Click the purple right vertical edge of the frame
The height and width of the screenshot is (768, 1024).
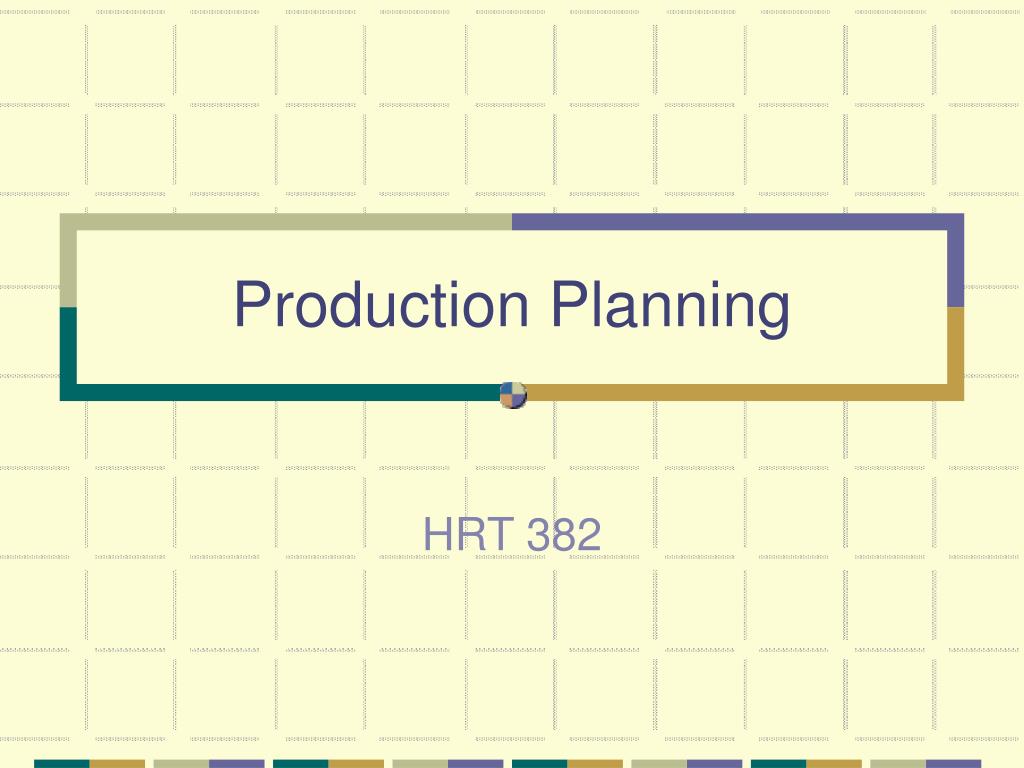pos(956,260)
